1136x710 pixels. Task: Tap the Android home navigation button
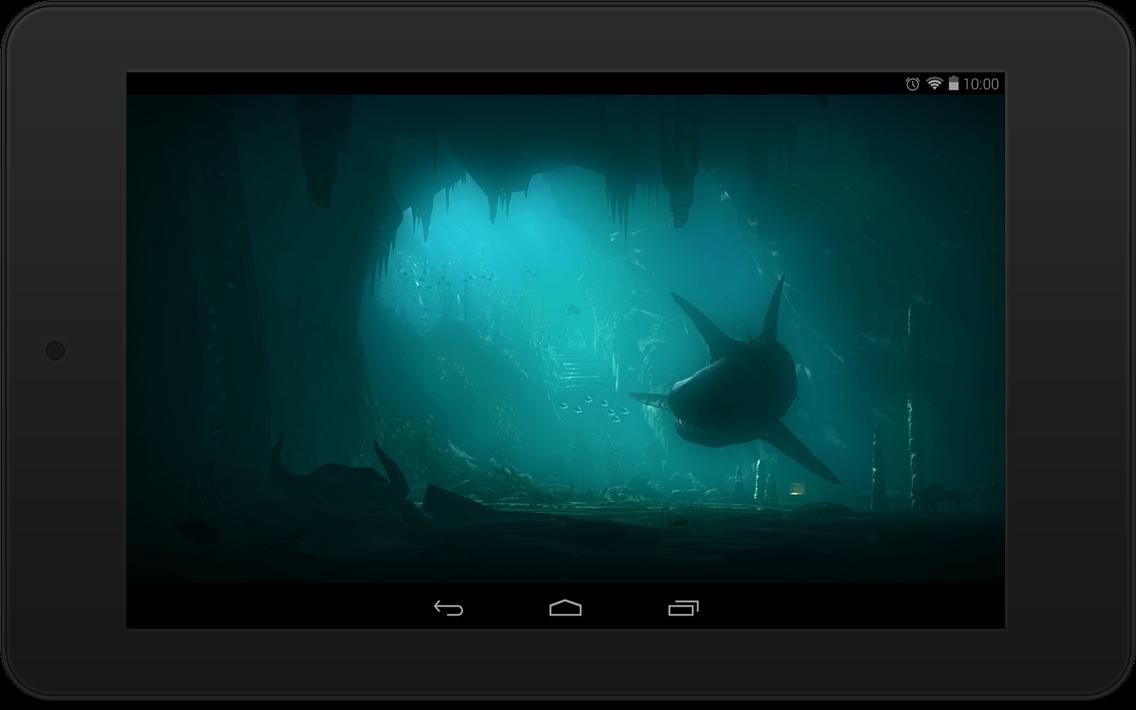tap(566, 608)
